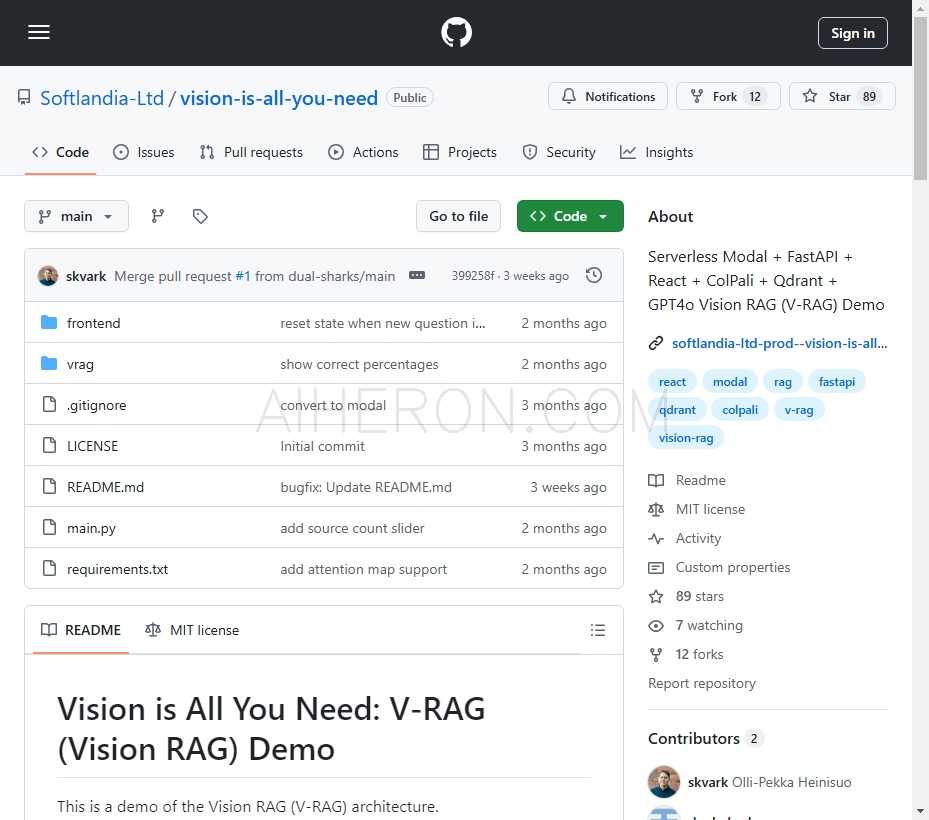This screenshot has width=929, height=820.
Task: Open commit 'bugfix: Update README.md'
Action: (366, 487)
